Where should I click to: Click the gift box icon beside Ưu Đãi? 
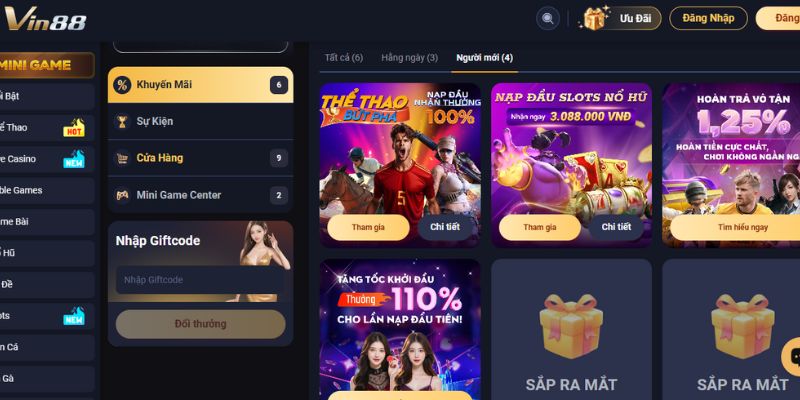pyautogui.click(x=595, y=18)
